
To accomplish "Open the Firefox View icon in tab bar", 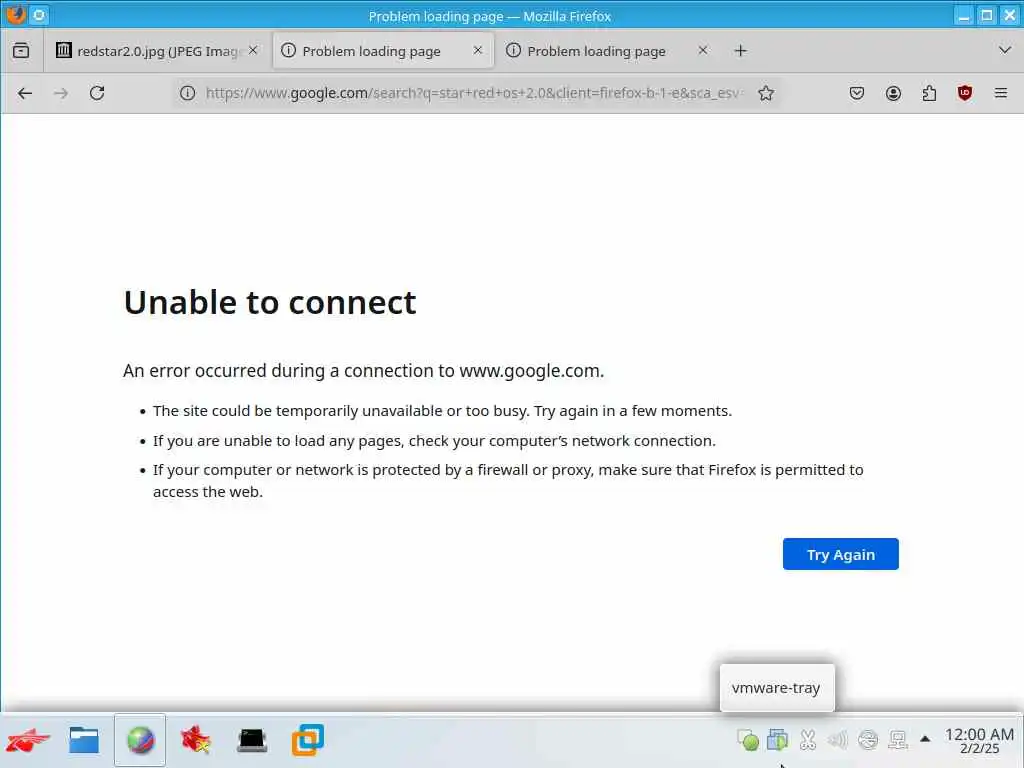I will [x=21, y=50].
